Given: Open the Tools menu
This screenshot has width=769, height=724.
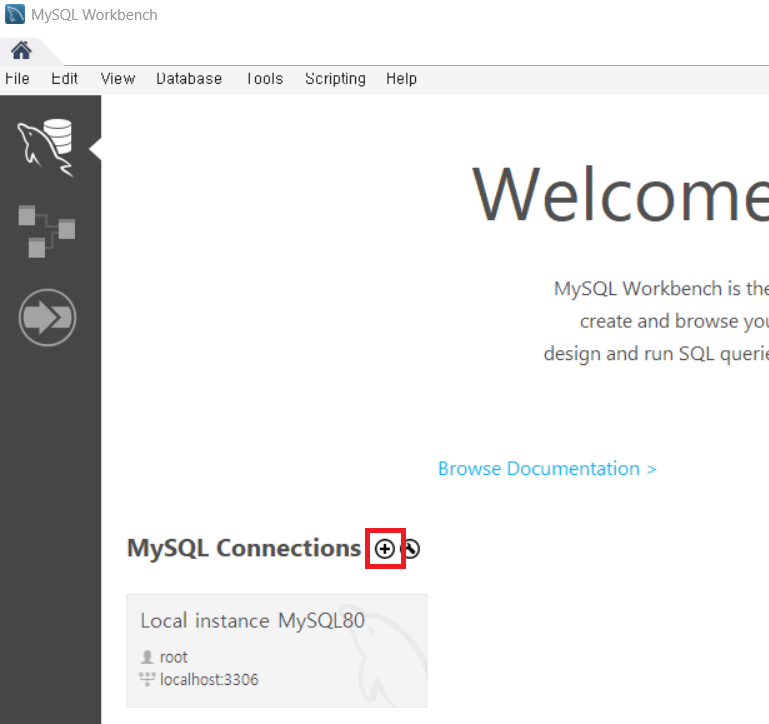Looking at the screenshot, I should [265, 78].
